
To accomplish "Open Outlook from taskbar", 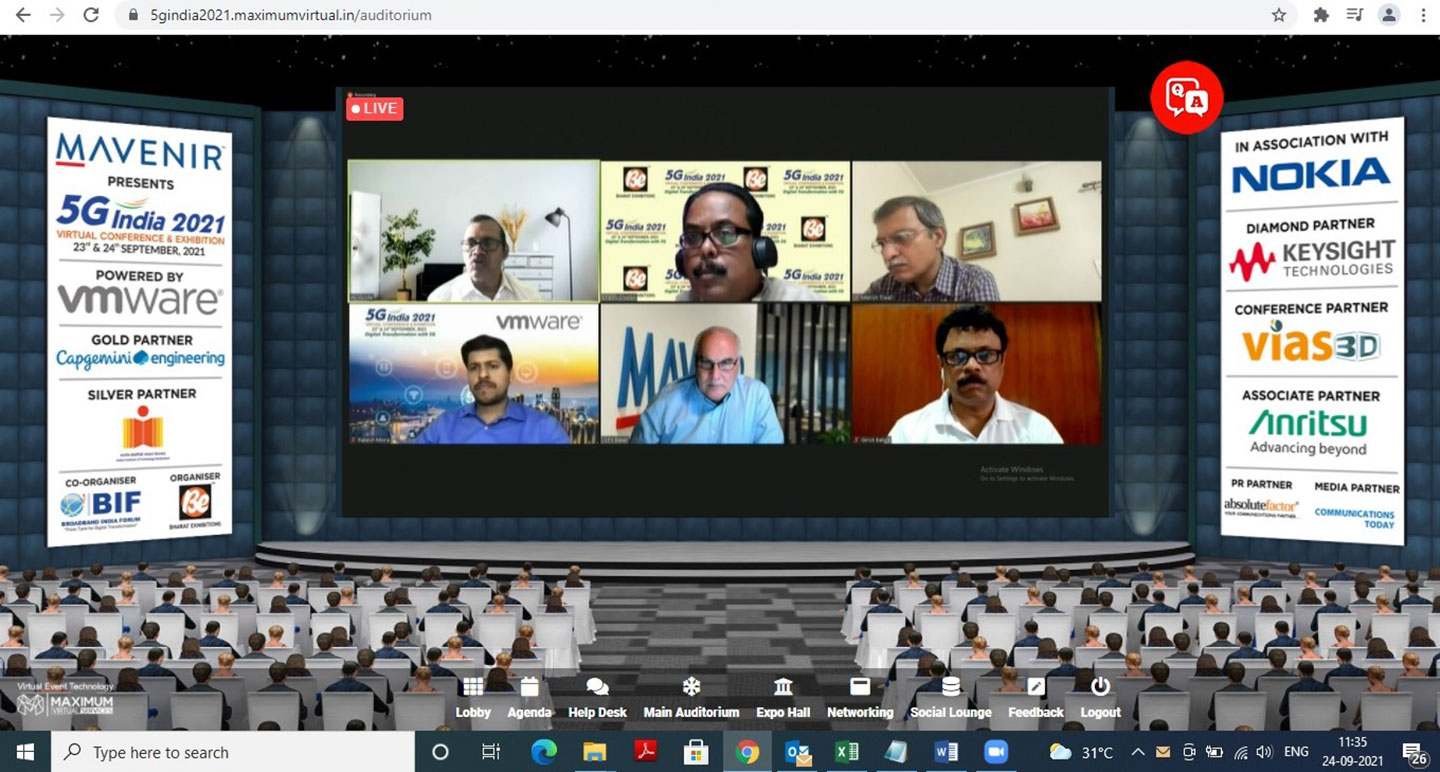I will [x=798, y=752].
